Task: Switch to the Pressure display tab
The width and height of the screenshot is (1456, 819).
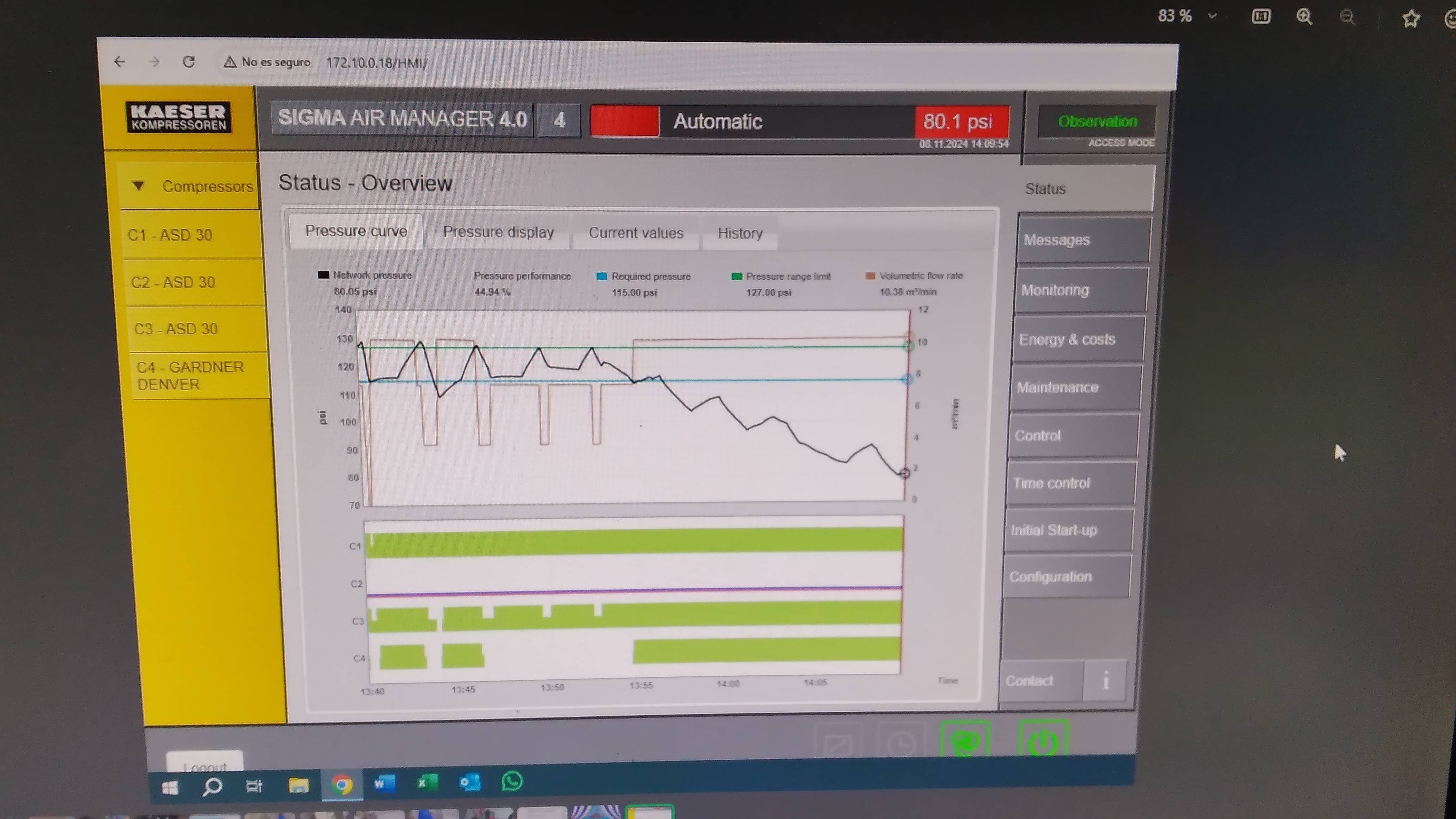Action: (498, 232)
